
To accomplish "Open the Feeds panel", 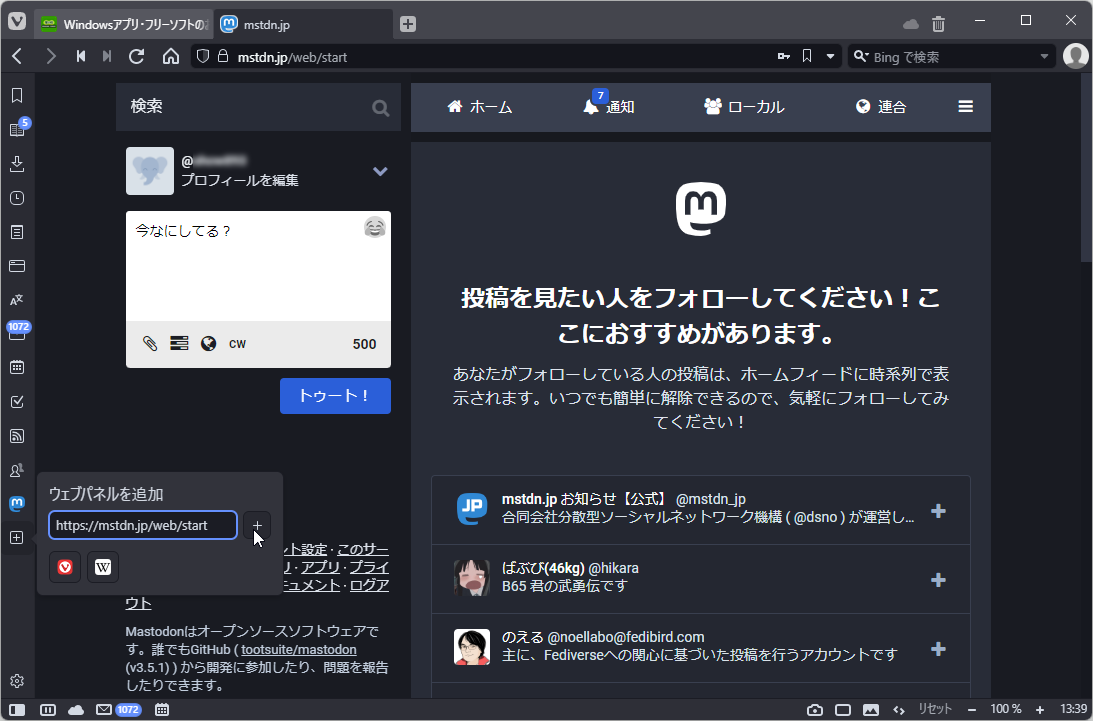I will (17, 436).
